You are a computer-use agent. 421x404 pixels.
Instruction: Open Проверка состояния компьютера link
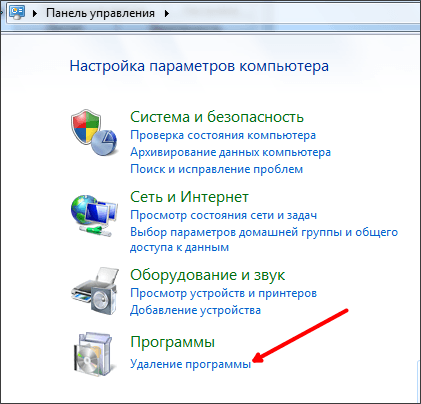click(223, 135)
